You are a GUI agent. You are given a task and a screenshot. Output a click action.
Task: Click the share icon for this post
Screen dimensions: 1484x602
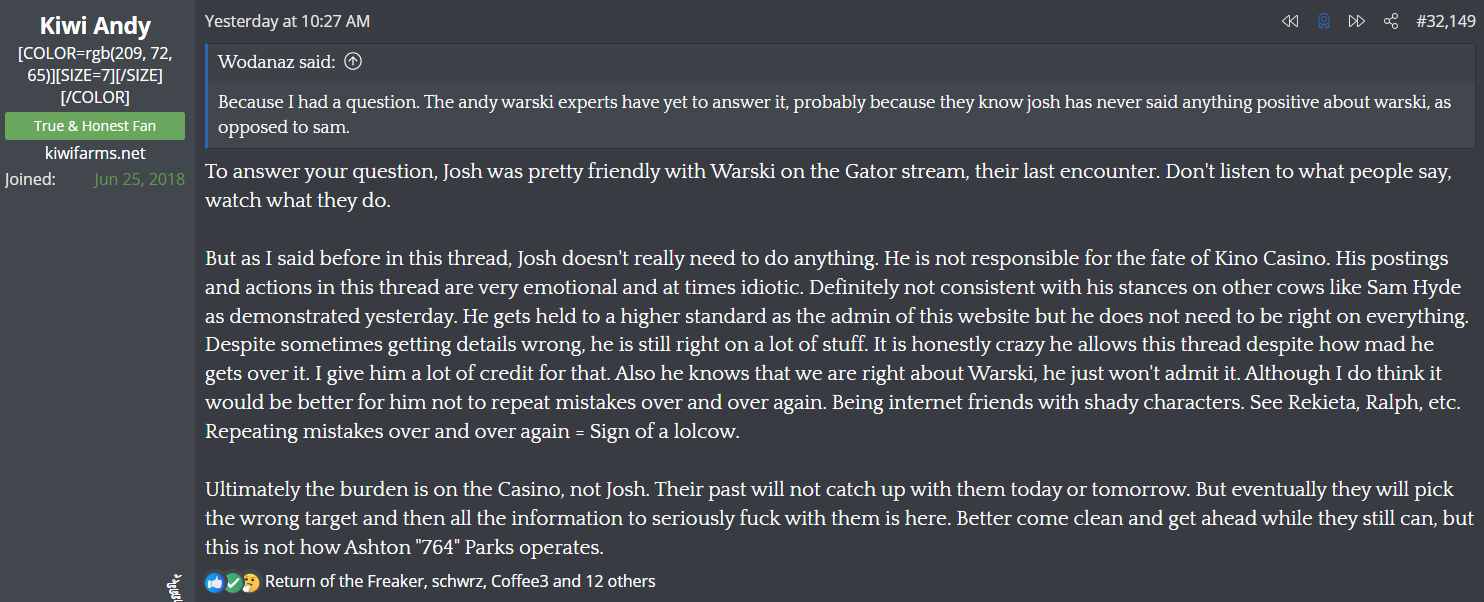[x=1390, y=21]
